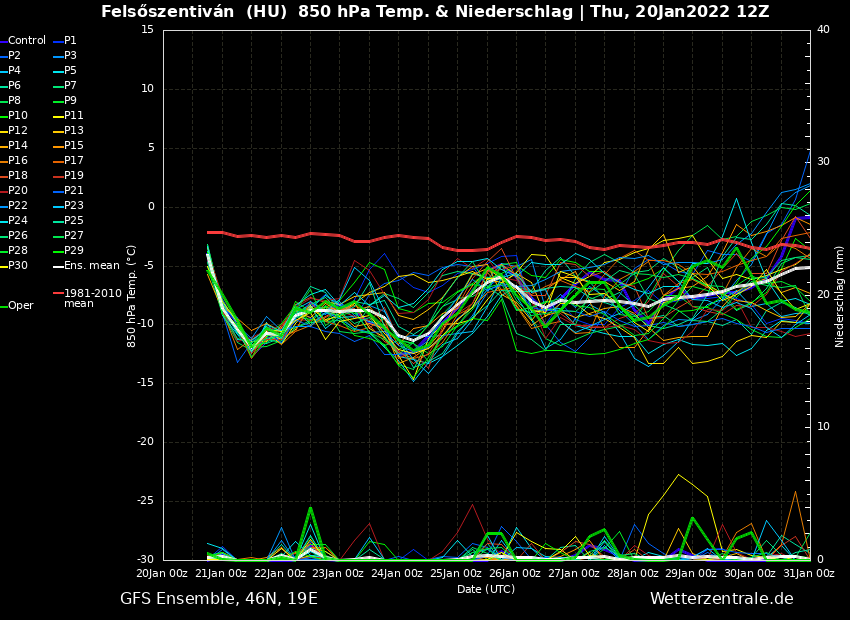Select the P15 legend entry
850x620 pixels.
coord(74,146)
